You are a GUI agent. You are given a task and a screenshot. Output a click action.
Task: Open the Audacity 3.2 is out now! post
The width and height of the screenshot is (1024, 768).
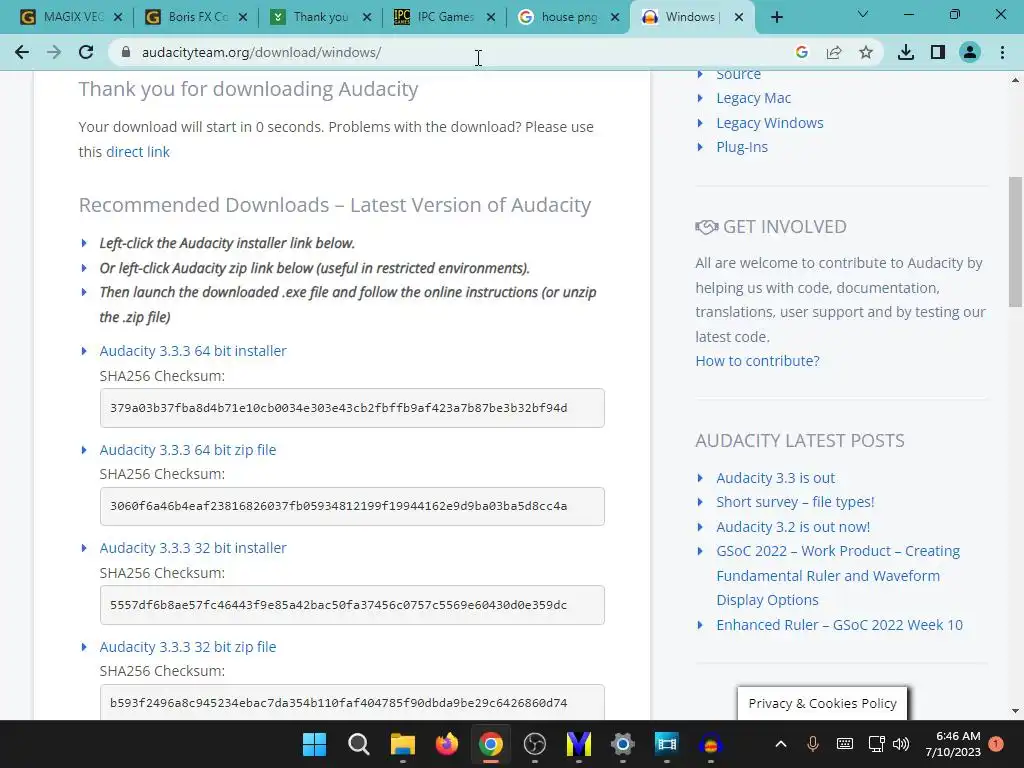pos(793,527)
